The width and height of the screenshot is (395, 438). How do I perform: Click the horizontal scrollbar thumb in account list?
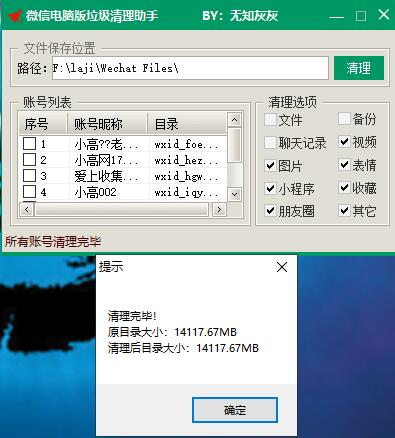tap(121, 209)
